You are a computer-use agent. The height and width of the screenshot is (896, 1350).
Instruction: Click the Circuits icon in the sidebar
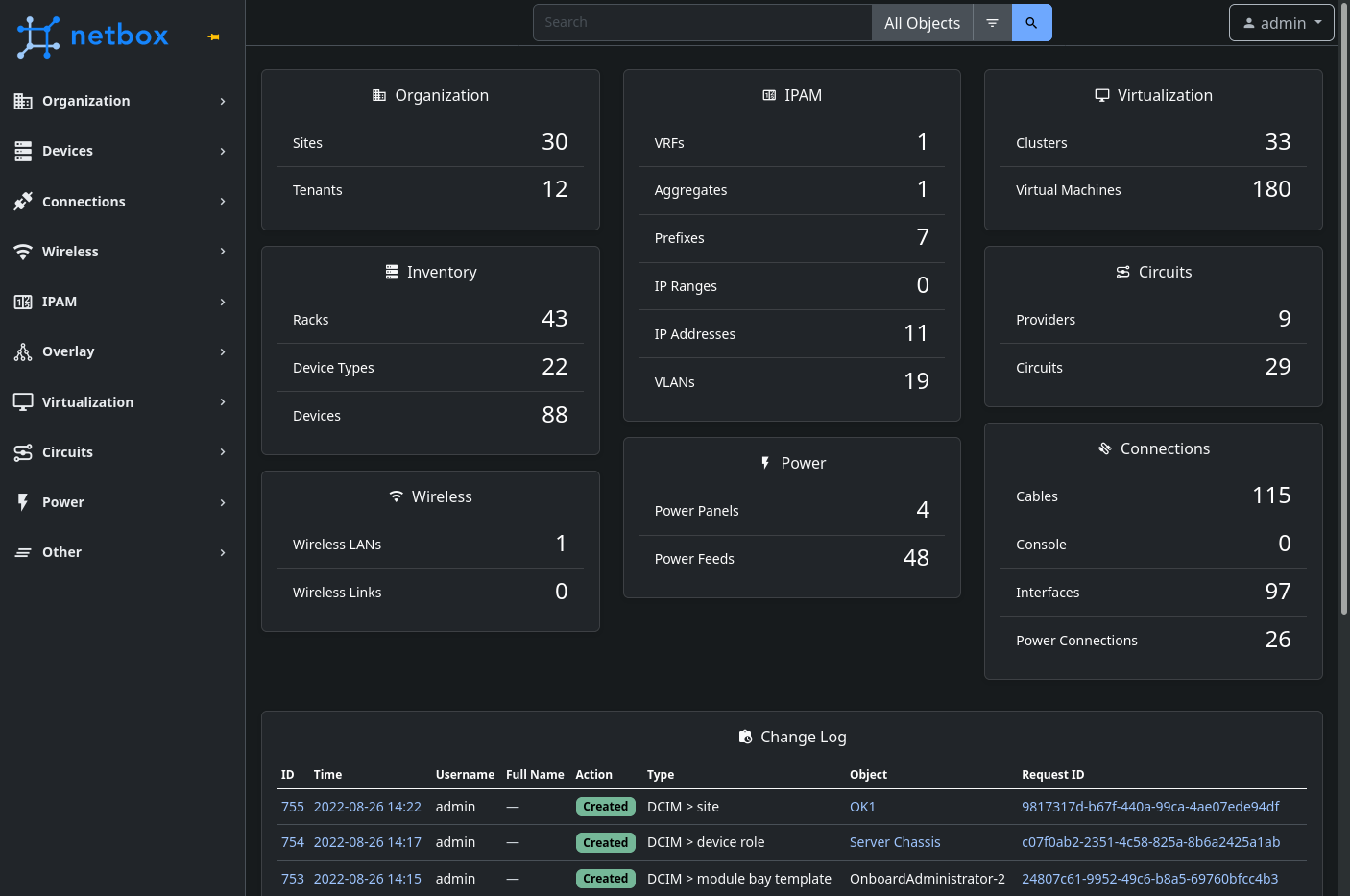[x=23, y=452]
